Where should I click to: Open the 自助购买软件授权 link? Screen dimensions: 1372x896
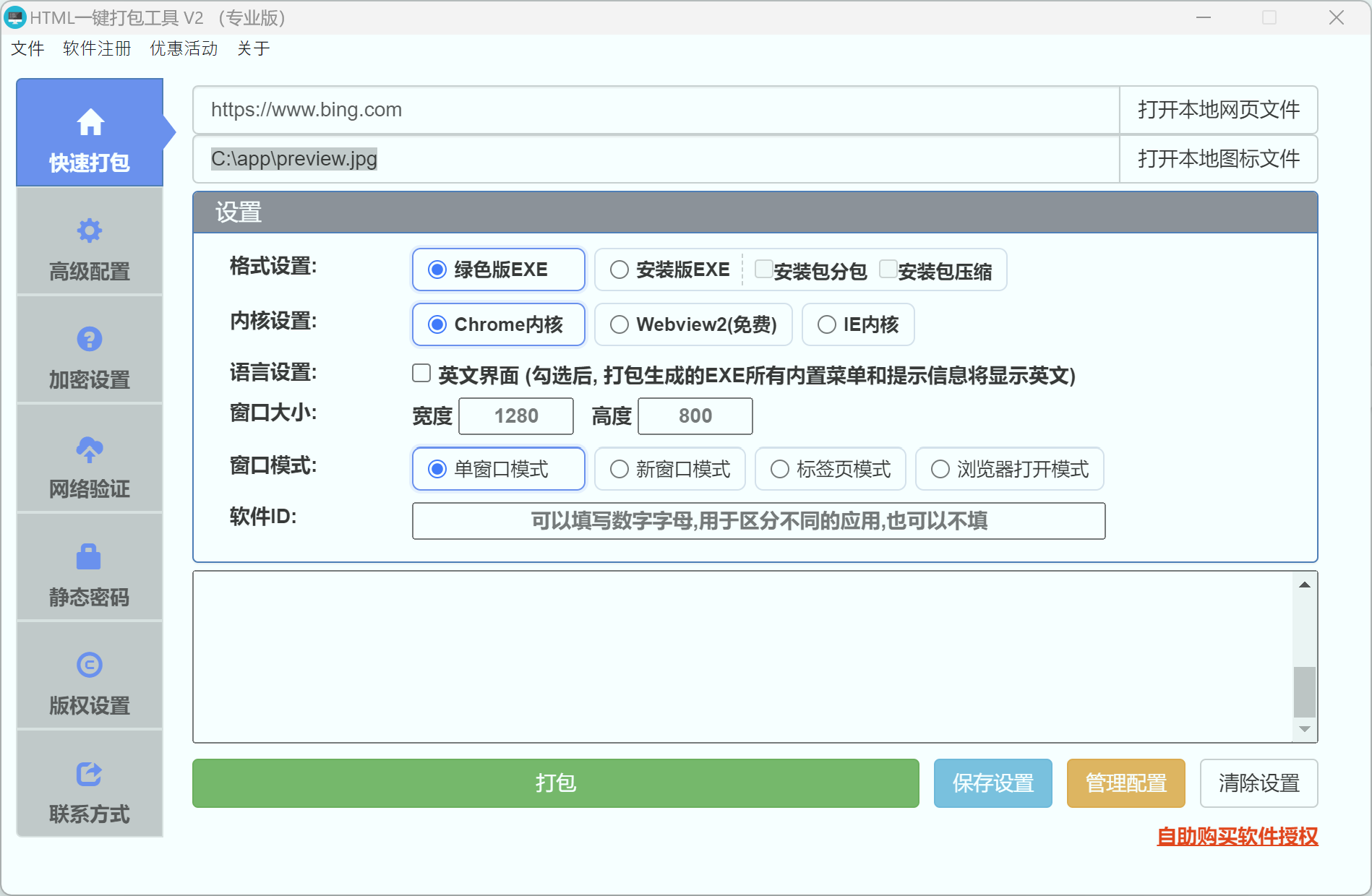click(x=1238, y=837)
